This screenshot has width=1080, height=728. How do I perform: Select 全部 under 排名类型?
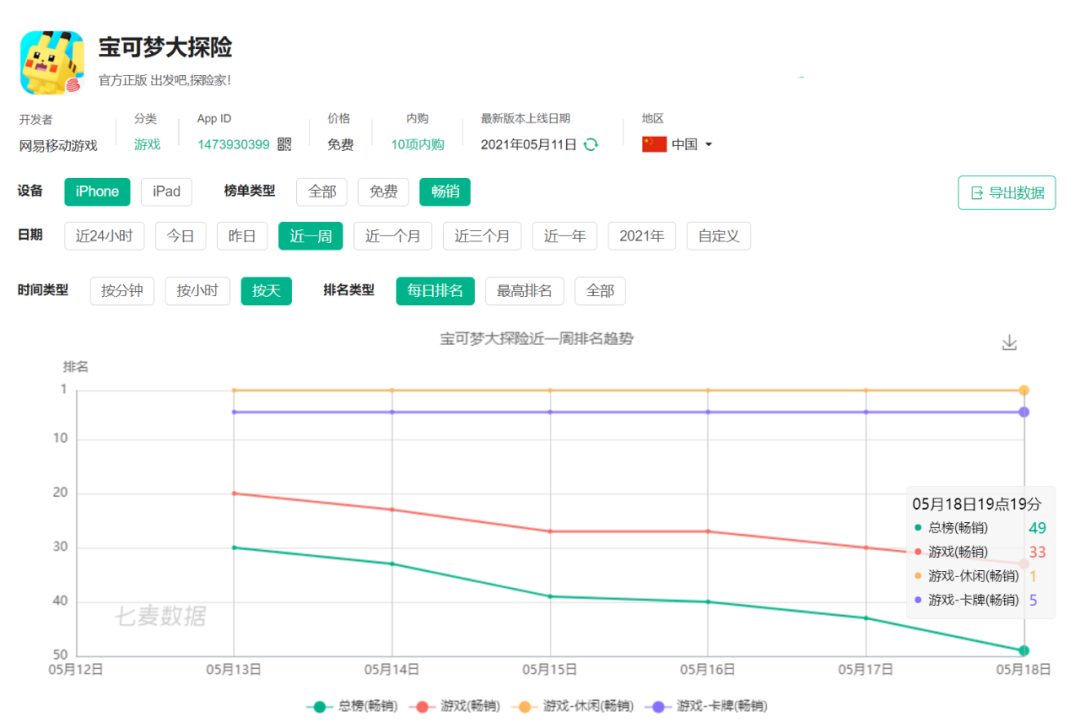(600, 291)
